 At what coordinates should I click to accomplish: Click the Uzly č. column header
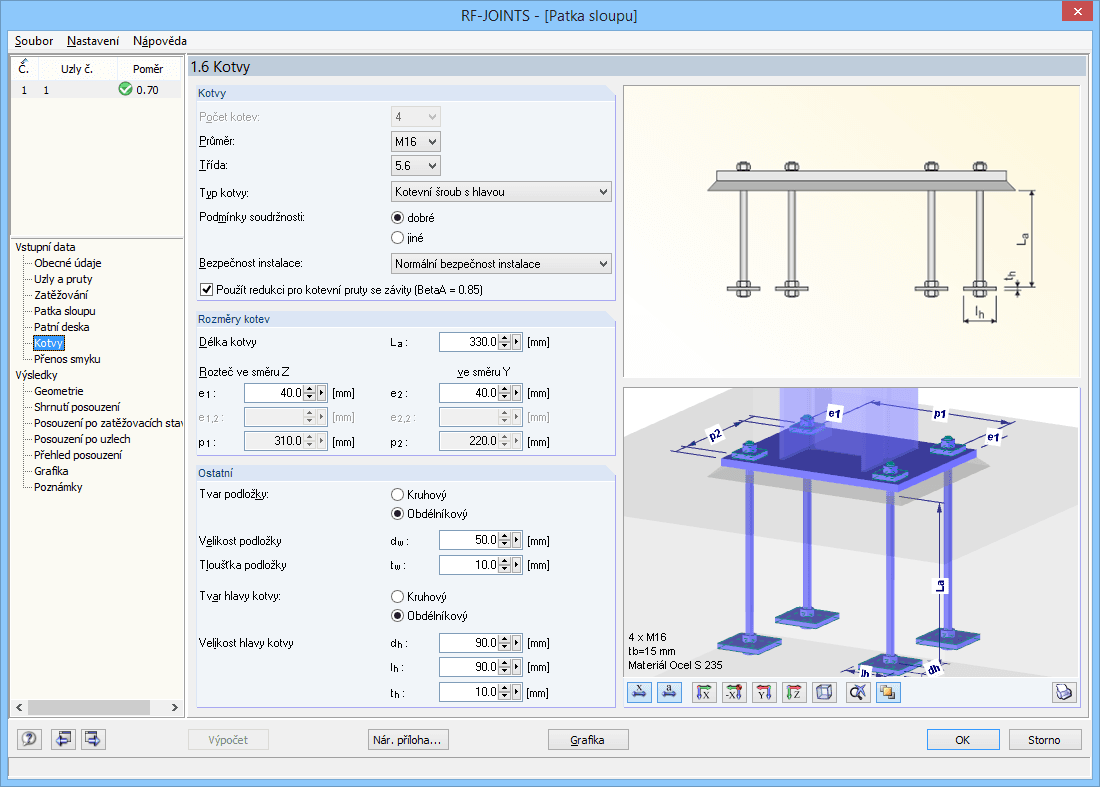coord(76,69)
